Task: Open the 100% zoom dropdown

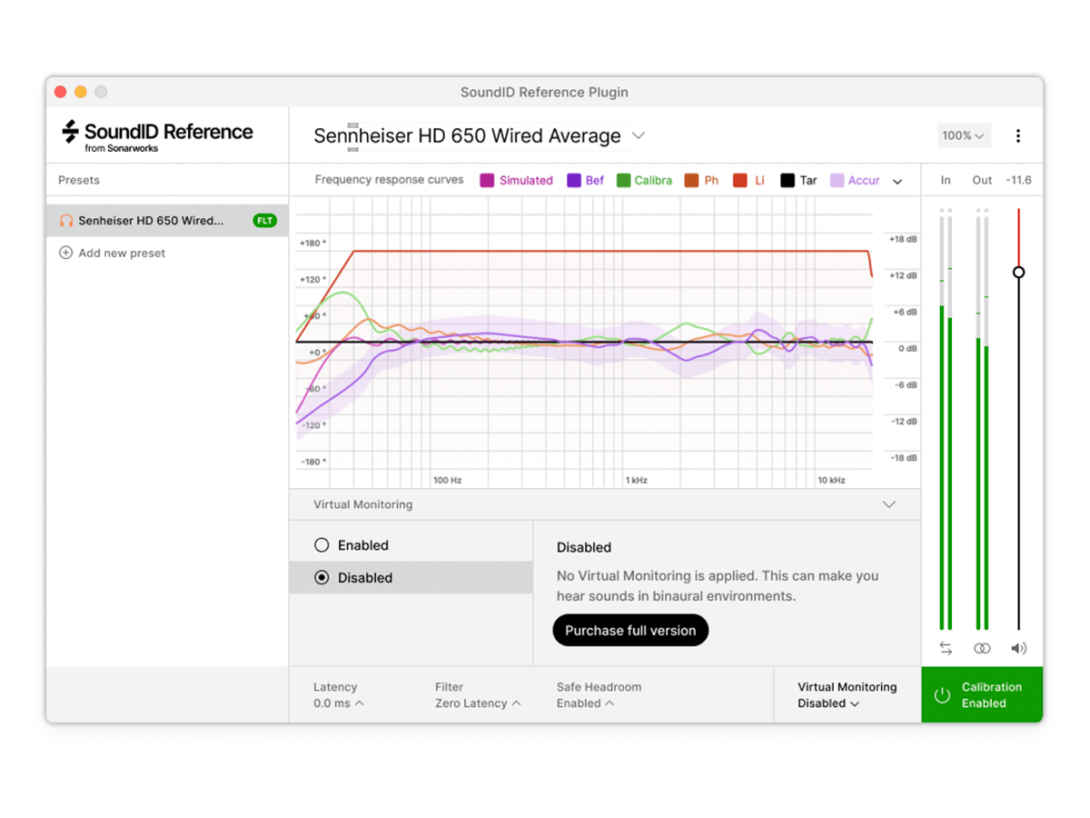Action: click(963, 136)
